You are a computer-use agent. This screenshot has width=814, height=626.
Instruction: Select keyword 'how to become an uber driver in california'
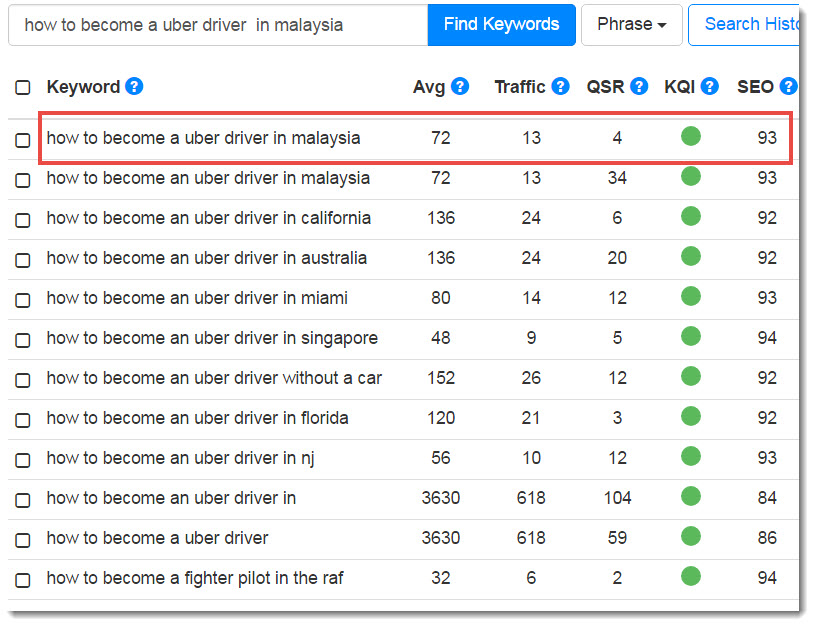tap(209, 218)
